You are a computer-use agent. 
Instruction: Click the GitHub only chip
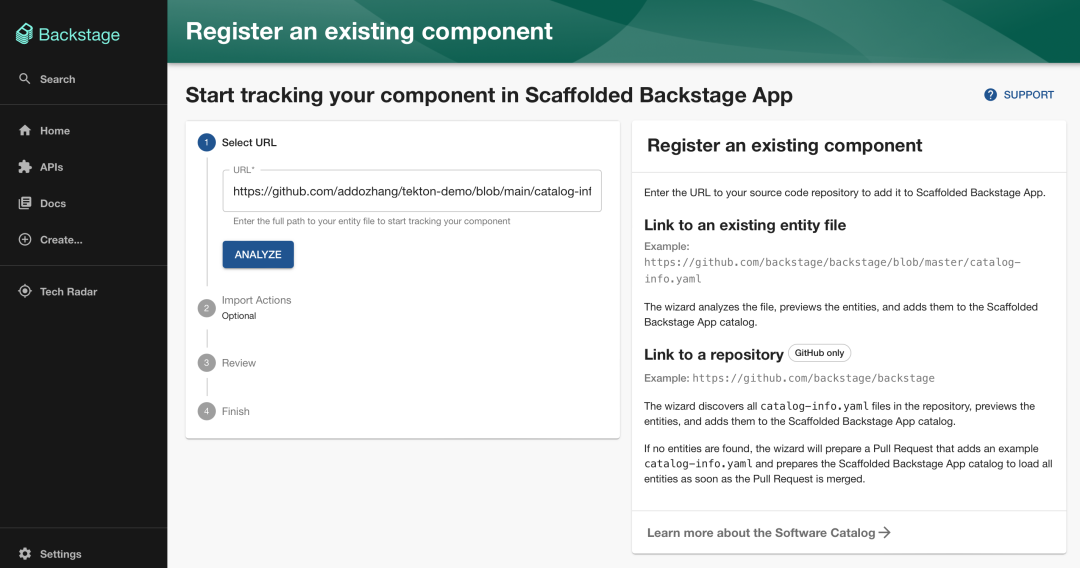click(819, 353)
